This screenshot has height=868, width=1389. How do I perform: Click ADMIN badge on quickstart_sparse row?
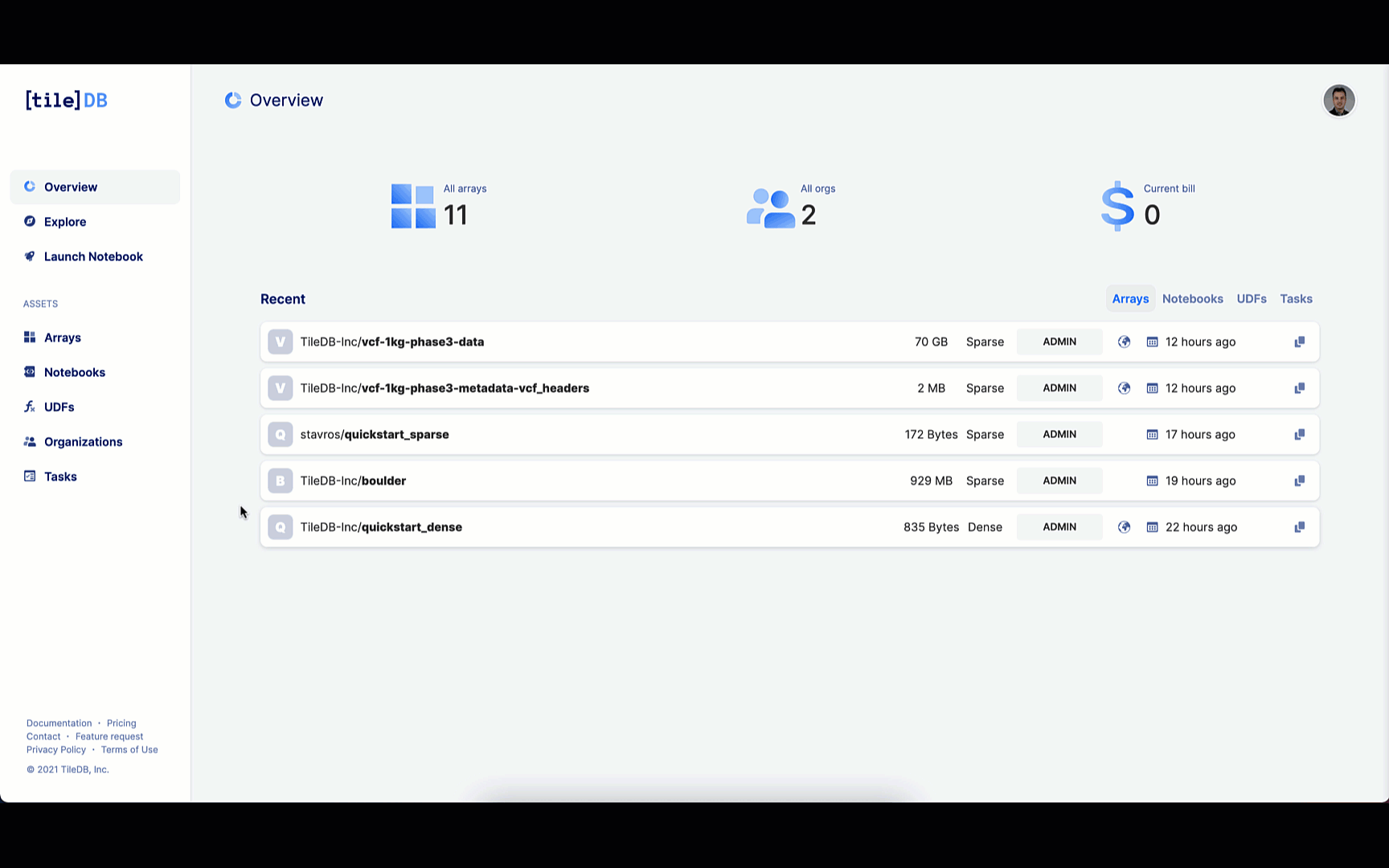tap(1059, 434)
